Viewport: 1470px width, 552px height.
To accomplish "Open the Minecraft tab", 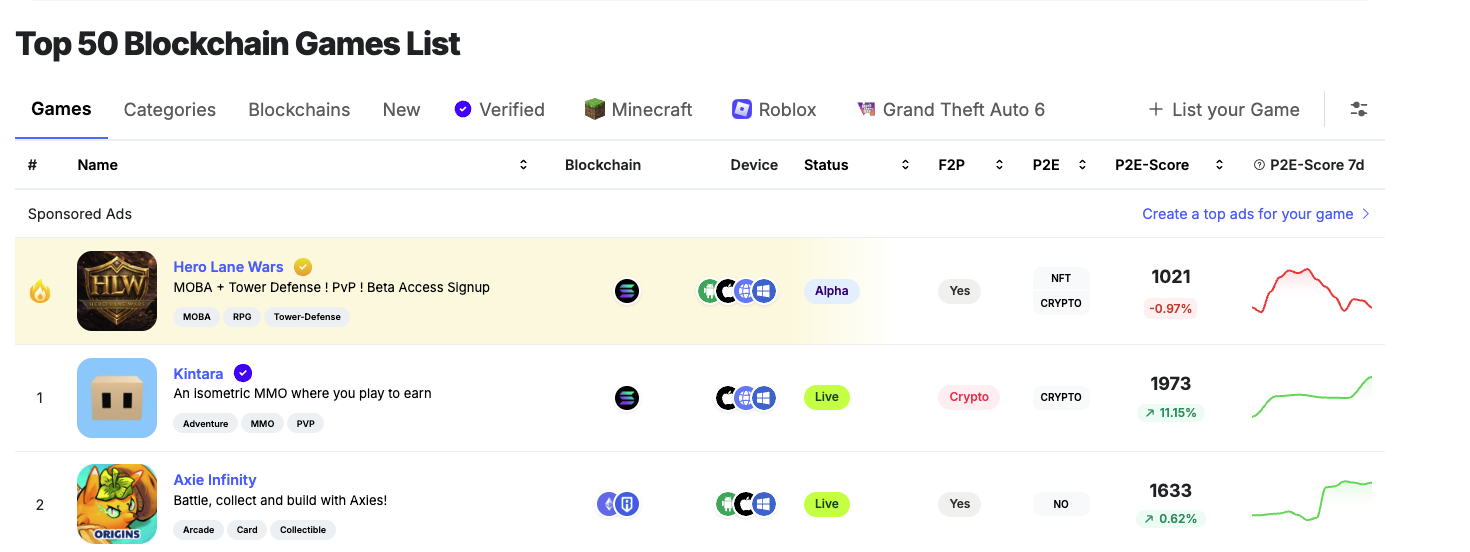I will click(x=638, y=110).
